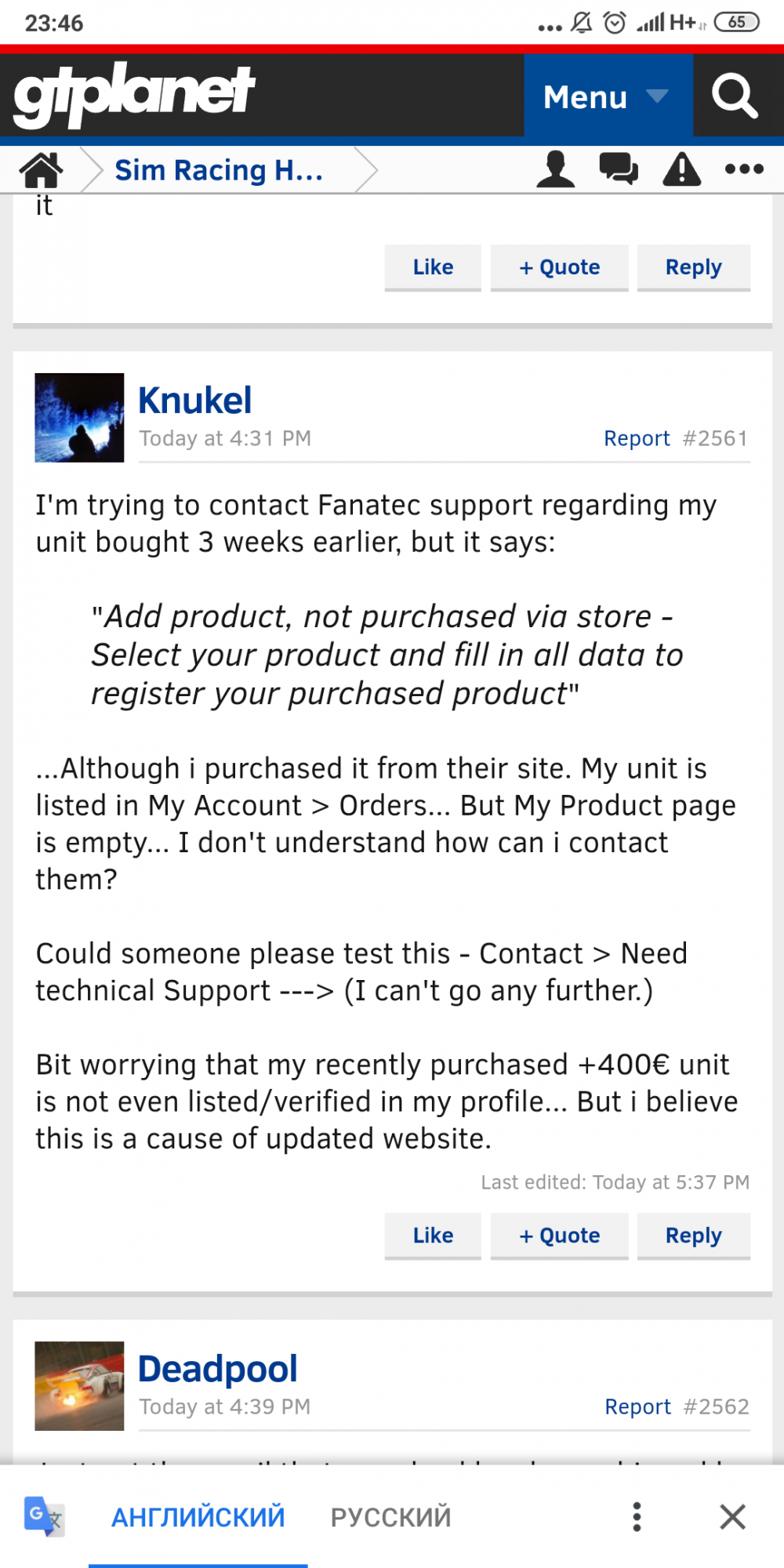Switch to Русский language tab

(390, 1517)
